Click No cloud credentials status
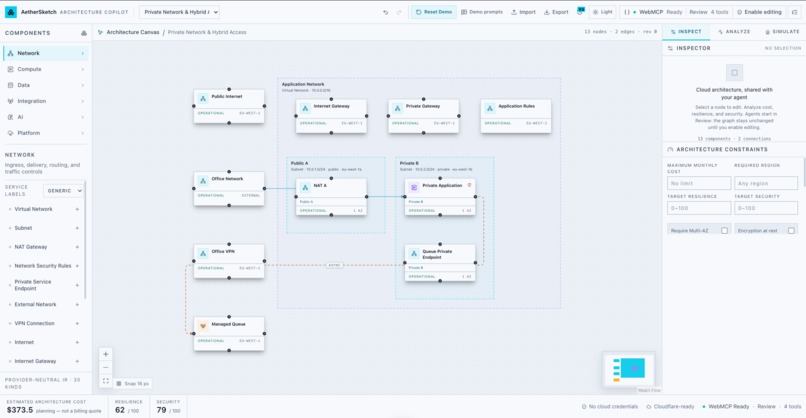Image resolution: width=806 pixels, height=418 pixels. click(610, 407)
